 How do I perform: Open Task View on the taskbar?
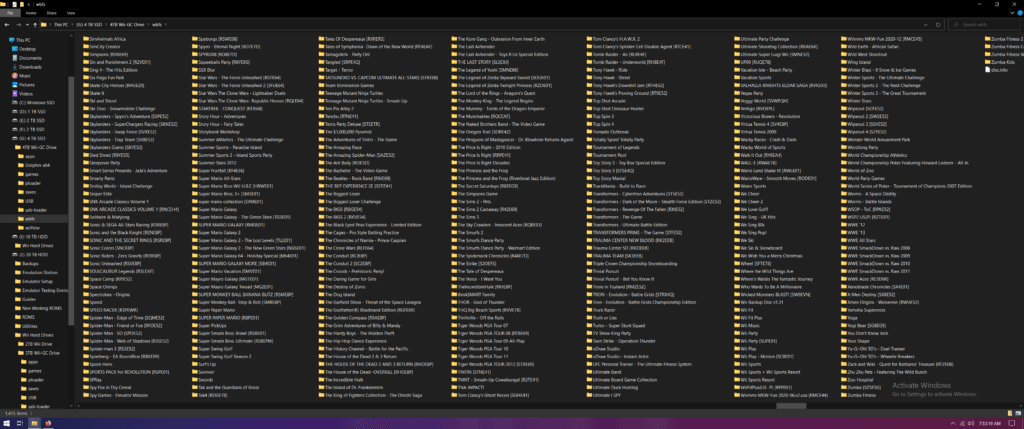pos(20,423)
